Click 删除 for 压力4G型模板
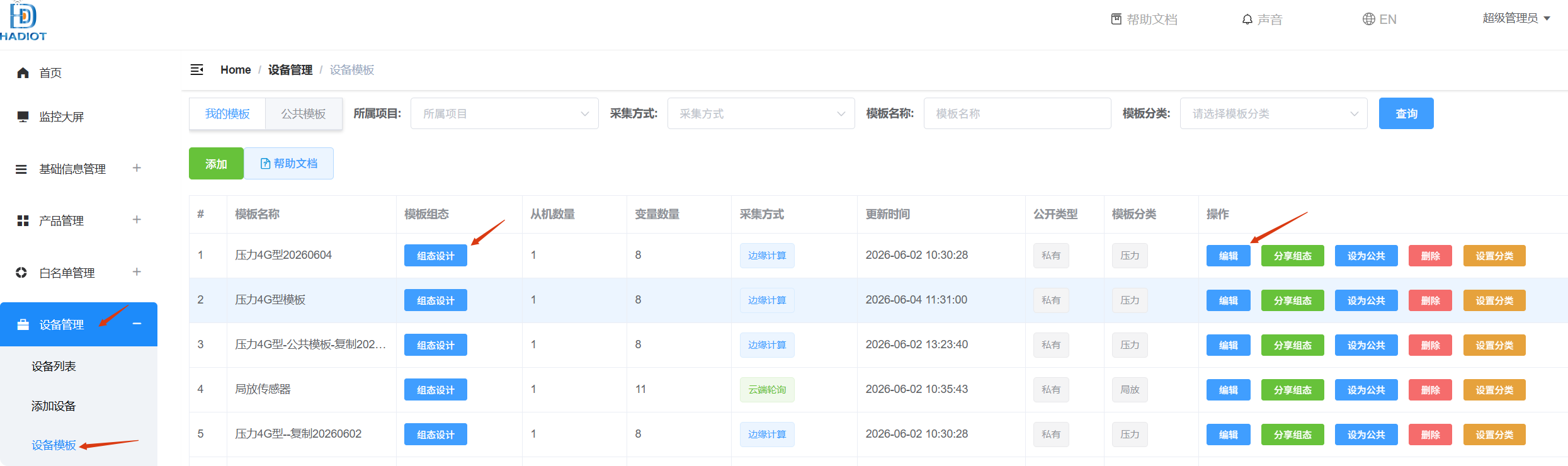 (x=1431, y=300)
